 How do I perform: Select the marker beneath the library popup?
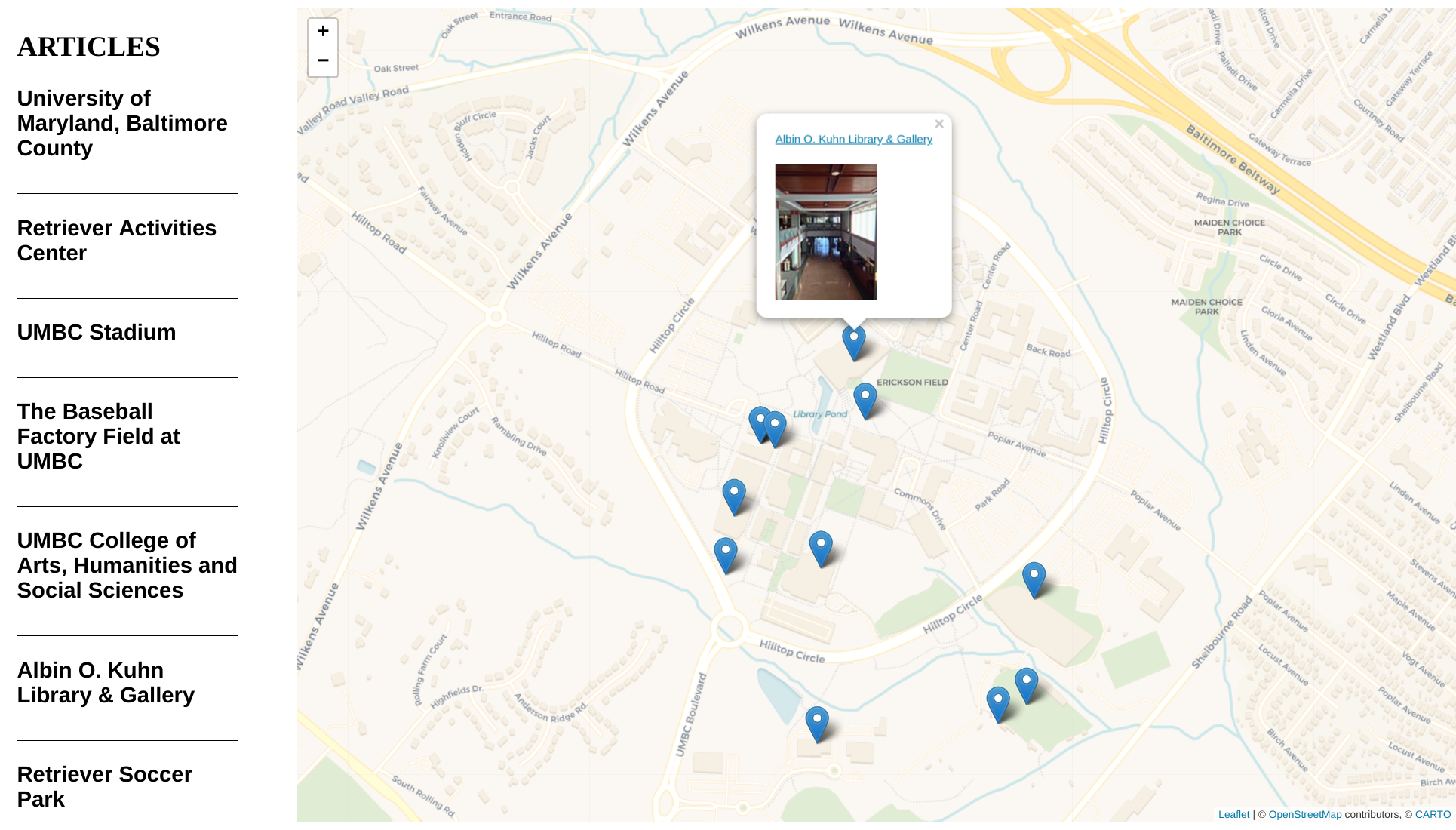853,343
